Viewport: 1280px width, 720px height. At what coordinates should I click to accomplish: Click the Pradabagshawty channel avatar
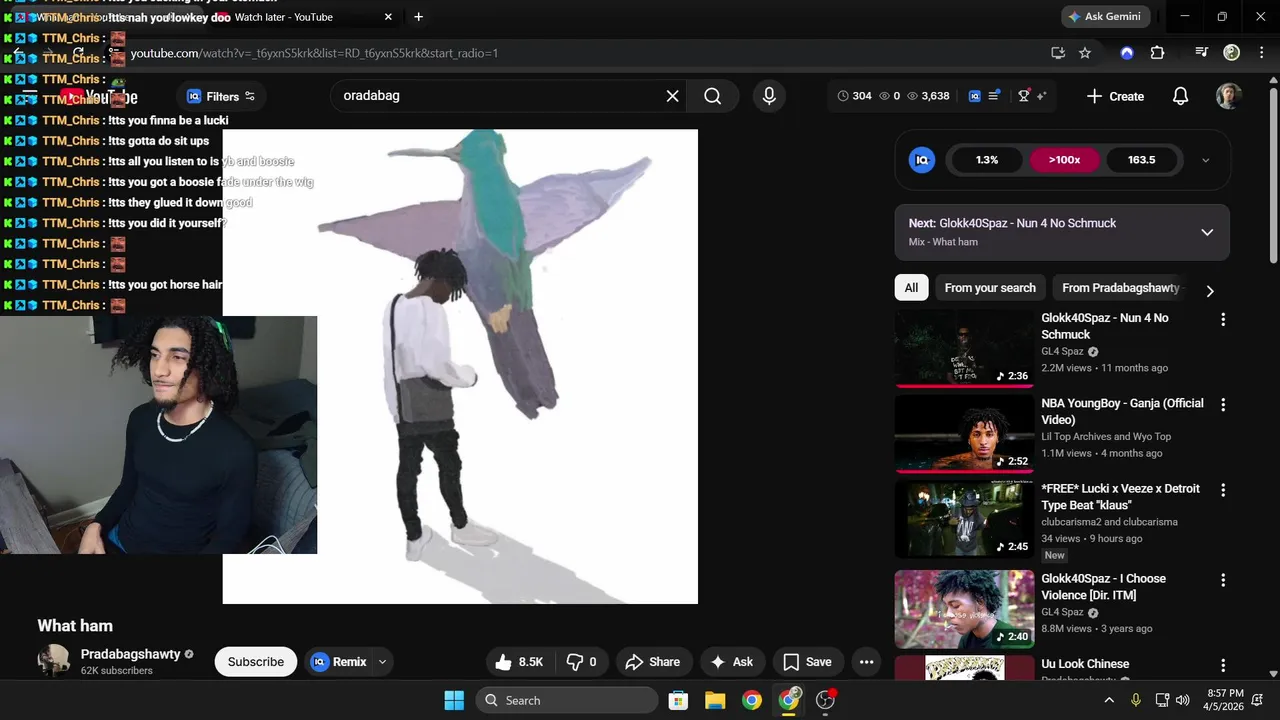[53, 661]
